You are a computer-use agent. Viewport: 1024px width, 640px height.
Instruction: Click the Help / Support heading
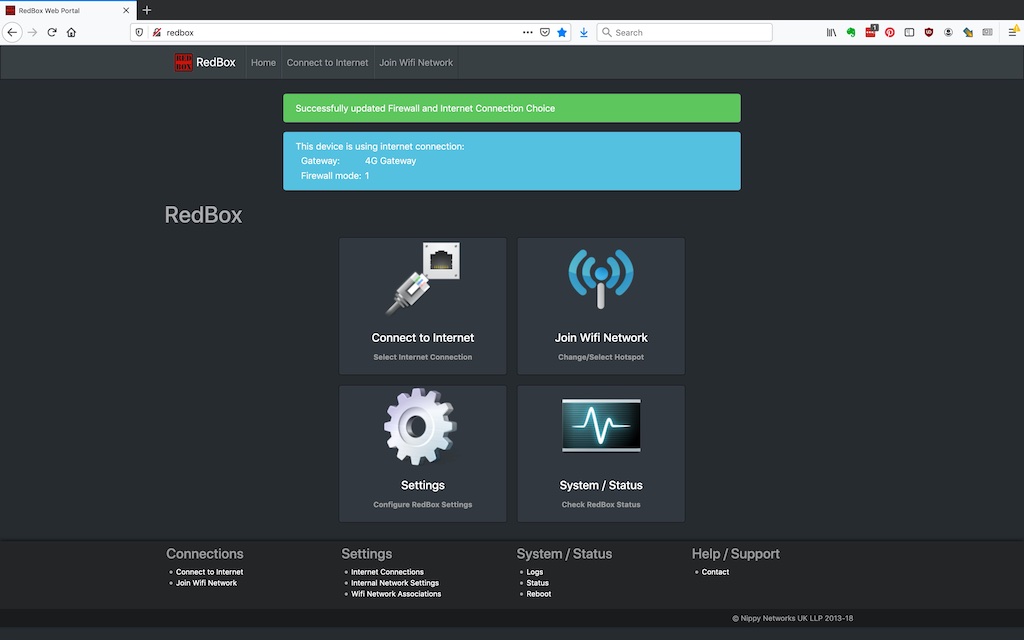735,554
